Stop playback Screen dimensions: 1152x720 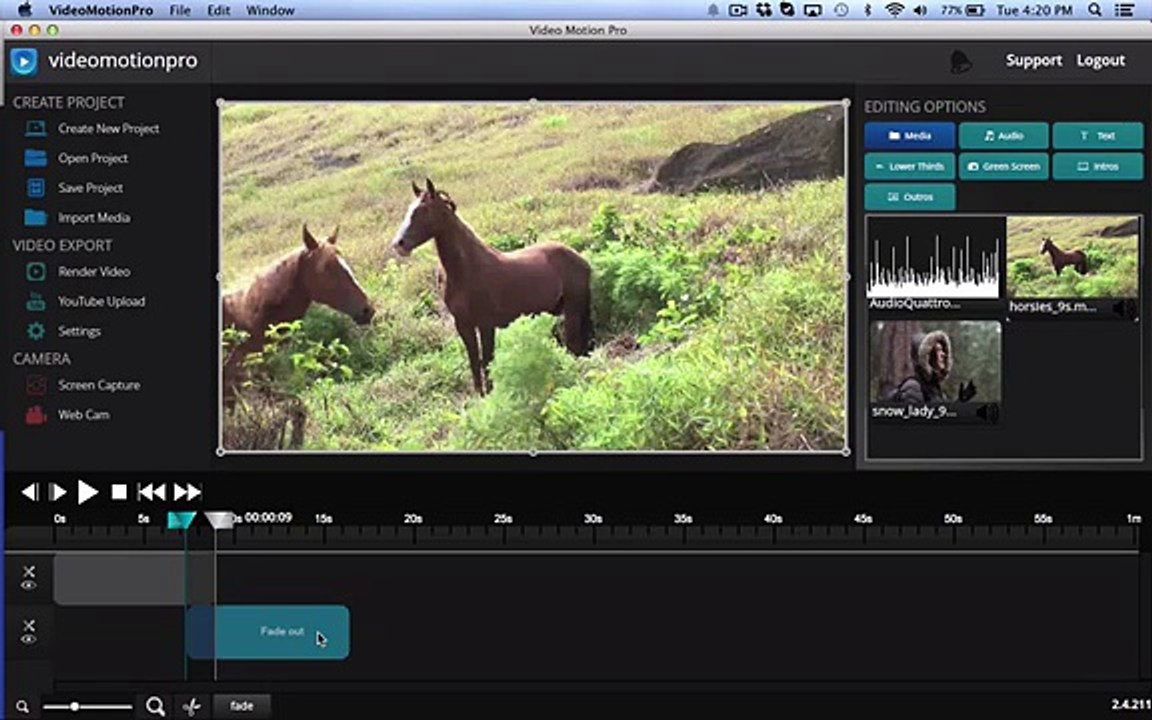pos(119,492)
